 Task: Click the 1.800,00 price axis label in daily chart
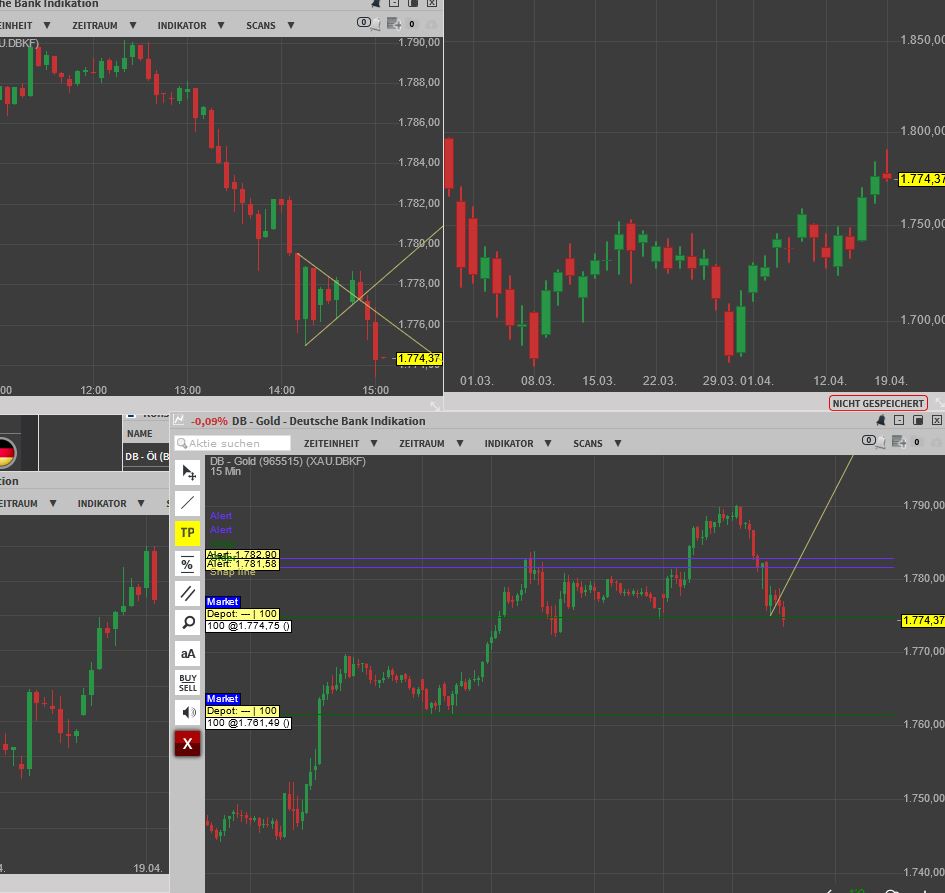[922, 130]
